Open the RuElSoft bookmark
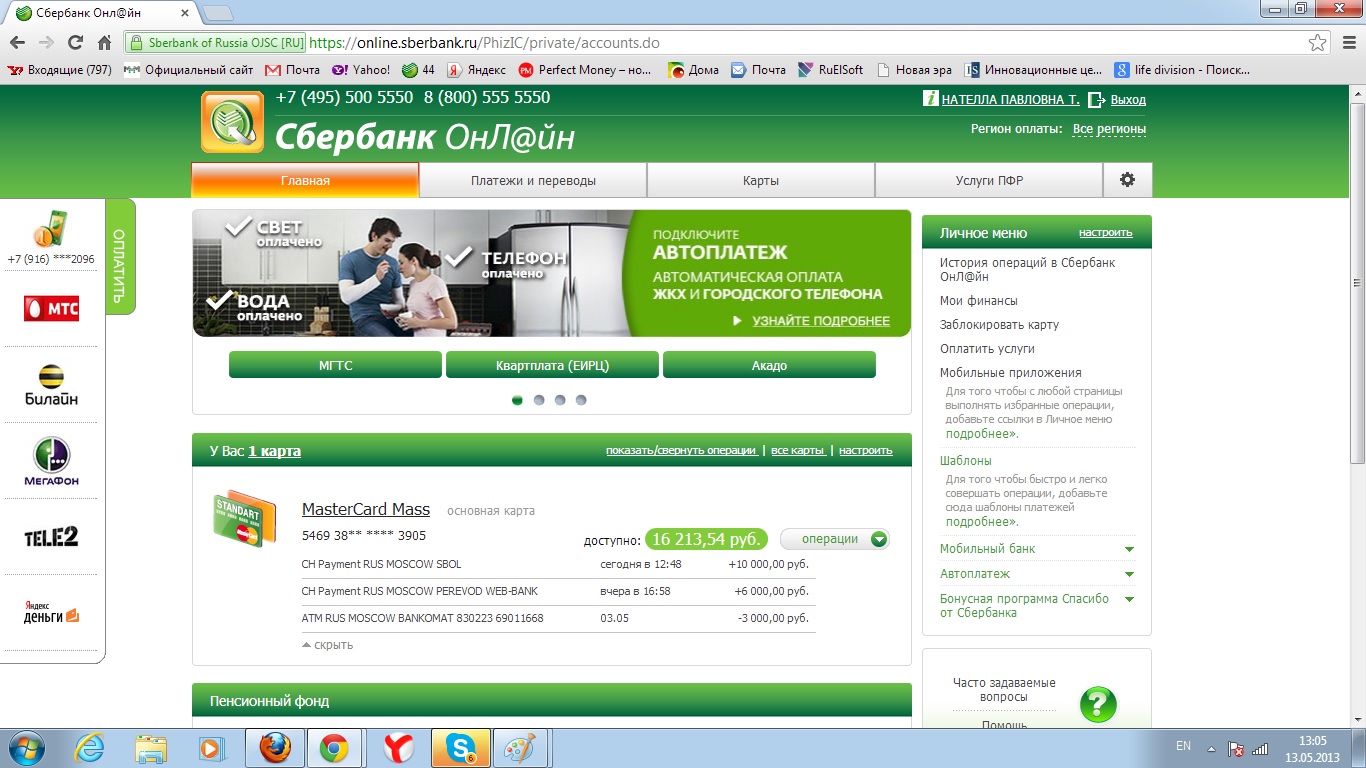The width and height of the screenshot is (1366, 768). [830, 70]
